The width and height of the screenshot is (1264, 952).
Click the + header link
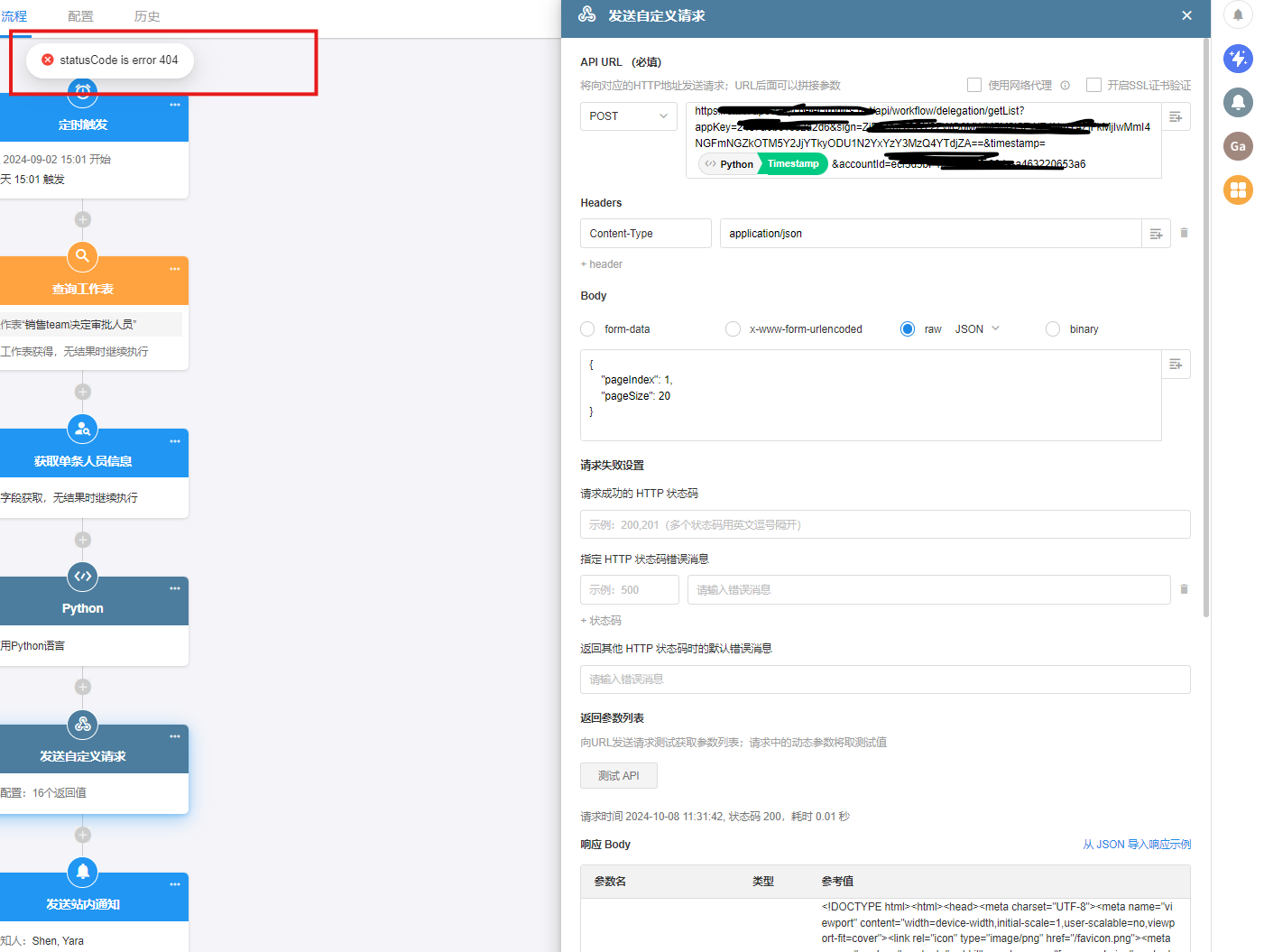point(602,264)
